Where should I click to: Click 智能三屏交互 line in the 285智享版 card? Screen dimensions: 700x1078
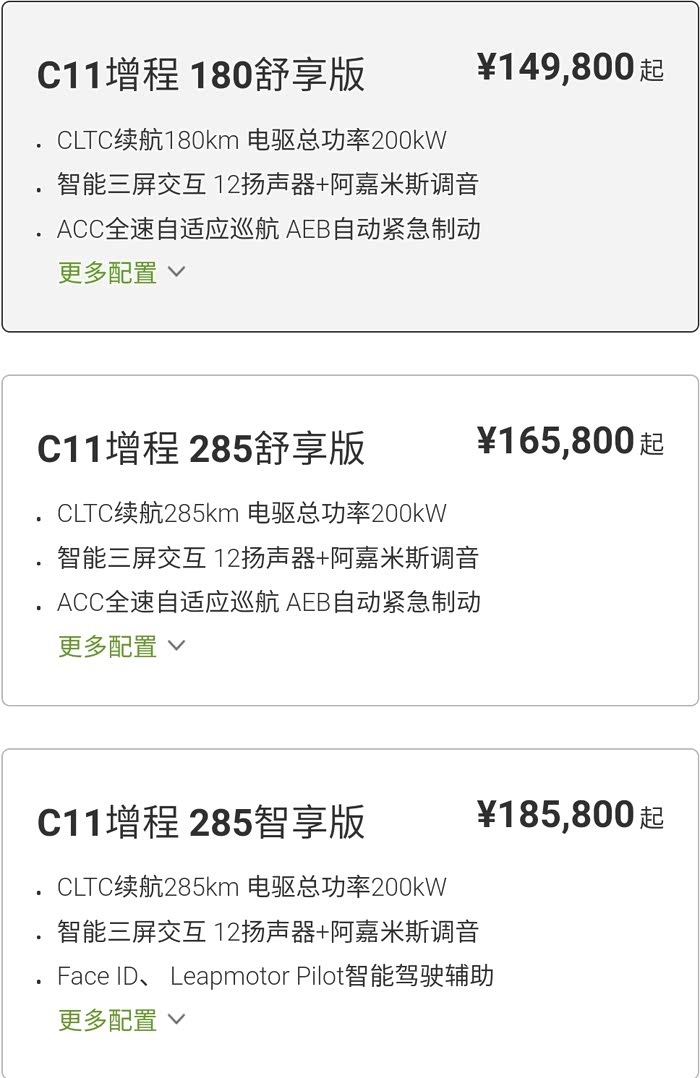(268, 932)
